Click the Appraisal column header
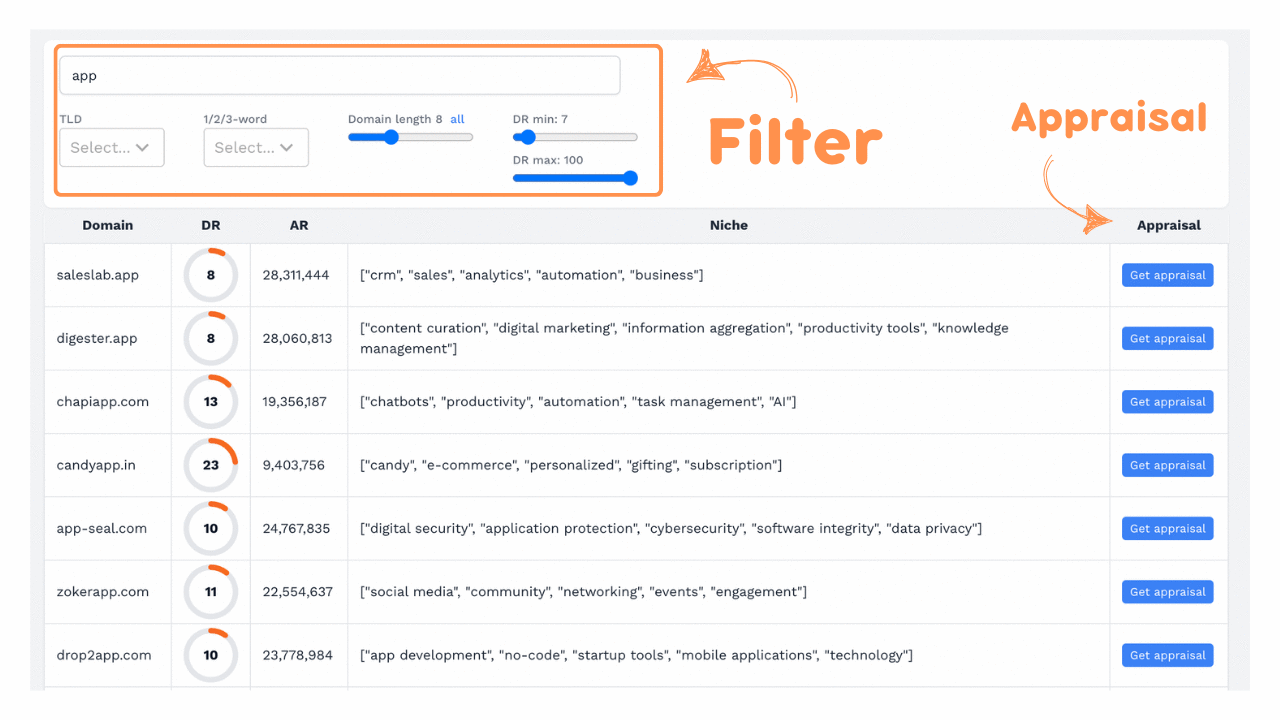Screen dimensions: 1280x720 pyautogui.click(x=1169, y=225)
